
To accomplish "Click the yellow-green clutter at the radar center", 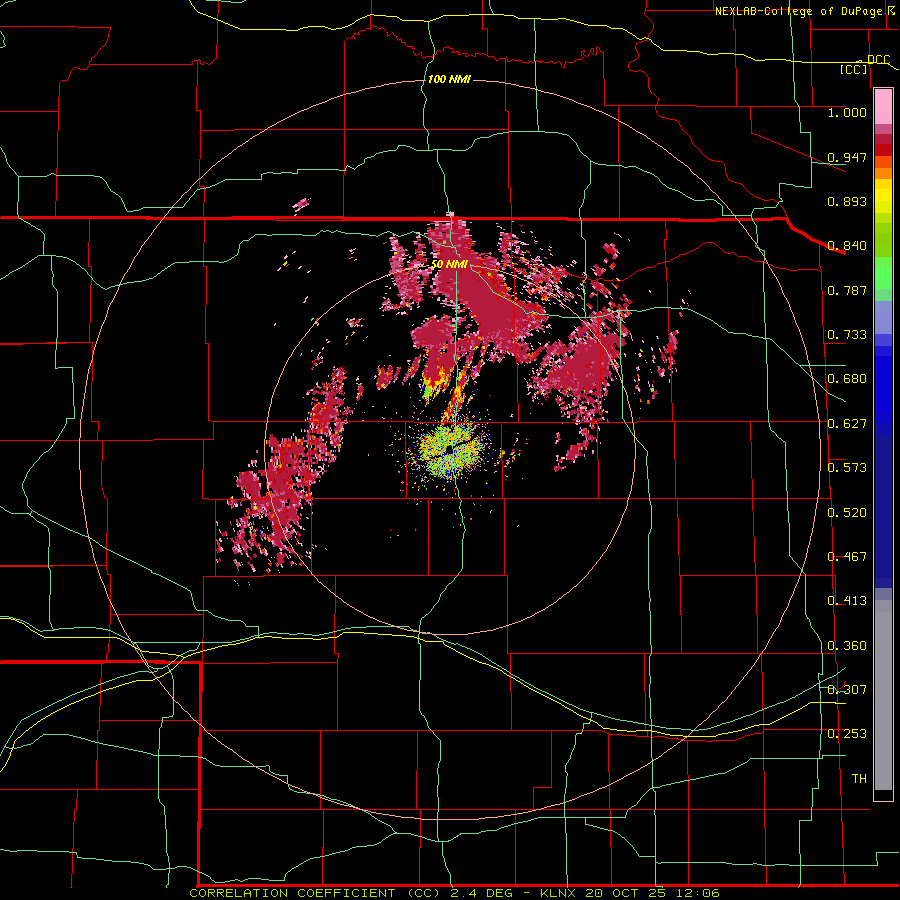I will pyautogui.click(x=452, y=449).
